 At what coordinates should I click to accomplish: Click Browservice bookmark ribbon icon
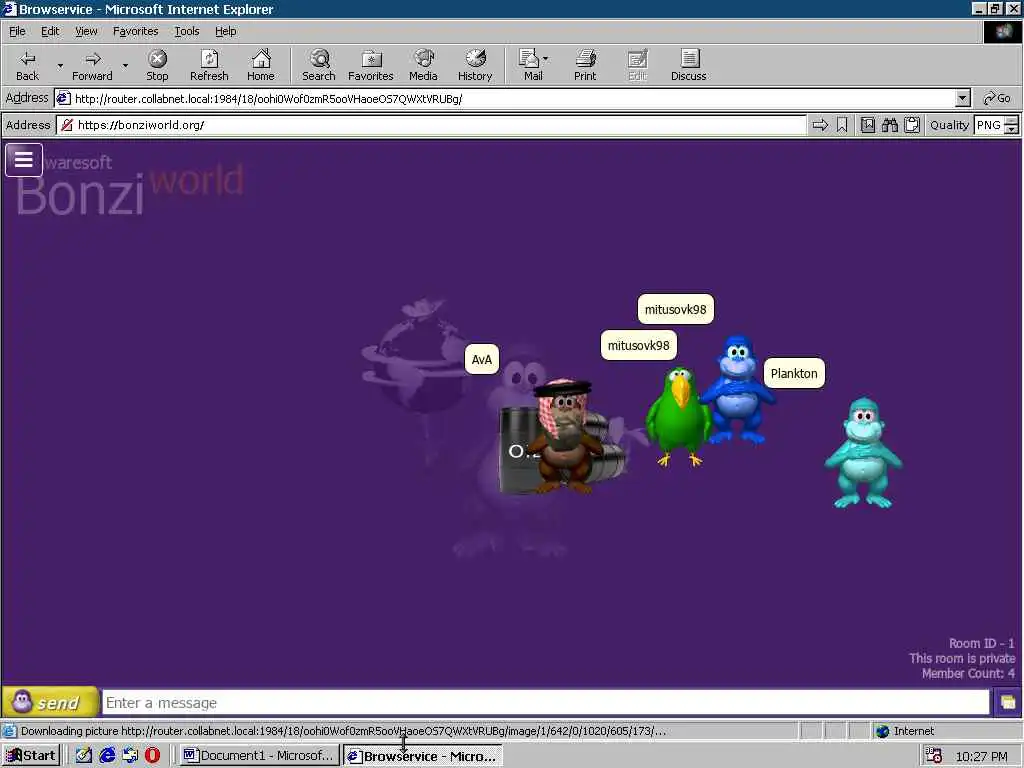[x=842, y=125]
